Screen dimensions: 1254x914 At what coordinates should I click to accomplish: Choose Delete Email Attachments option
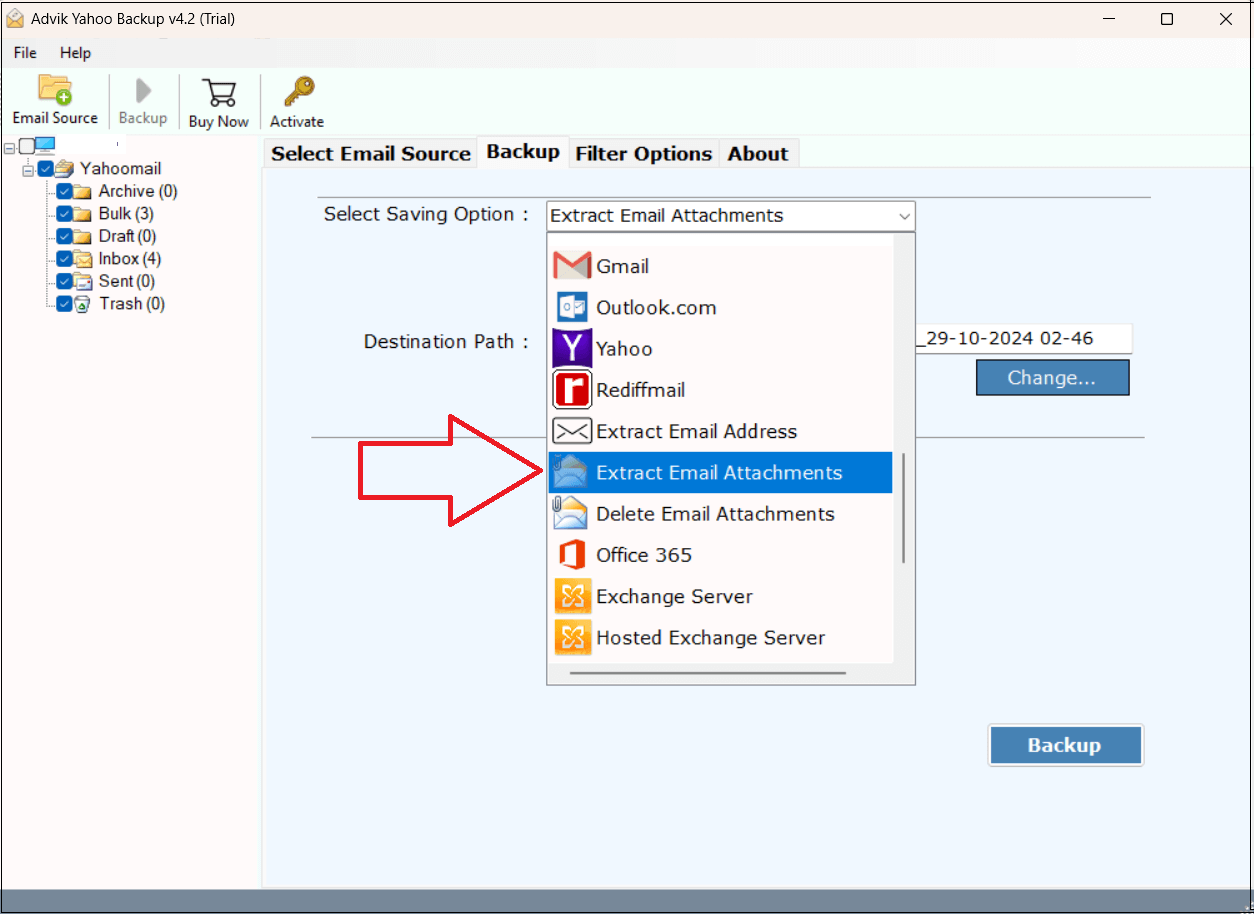coord(720,513)
